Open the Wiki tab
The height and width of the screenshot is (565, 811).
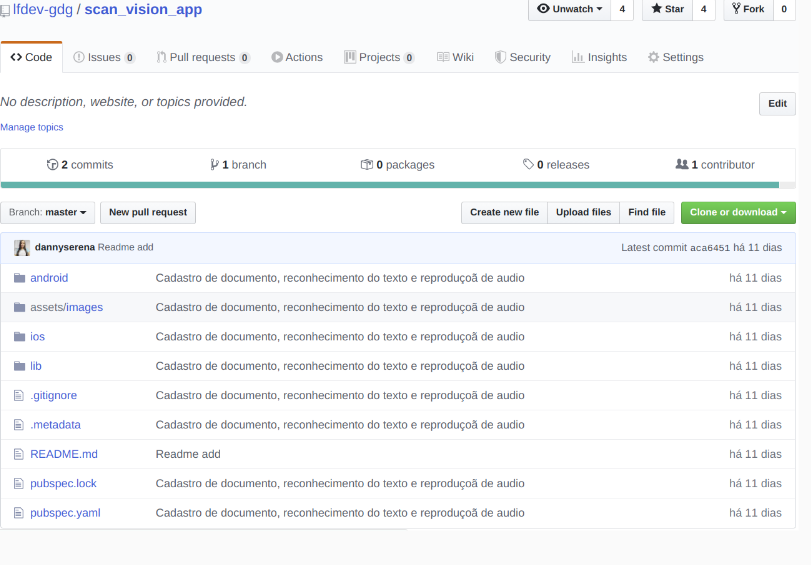coord(455,57)
